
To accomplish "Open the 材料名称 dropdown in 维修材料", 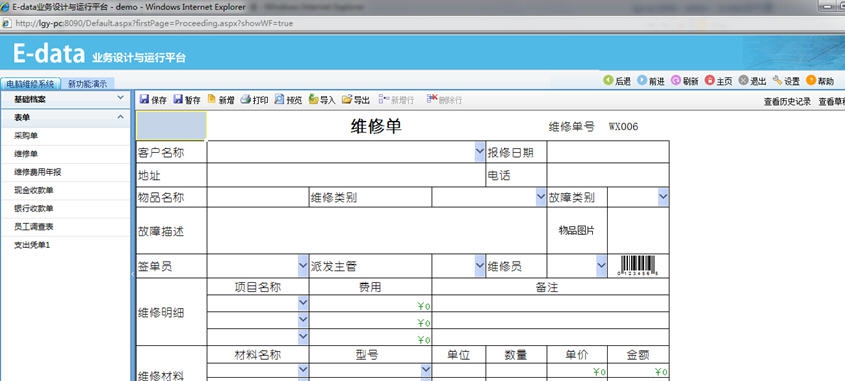I will pyautogui.click(x=303, y=370).
